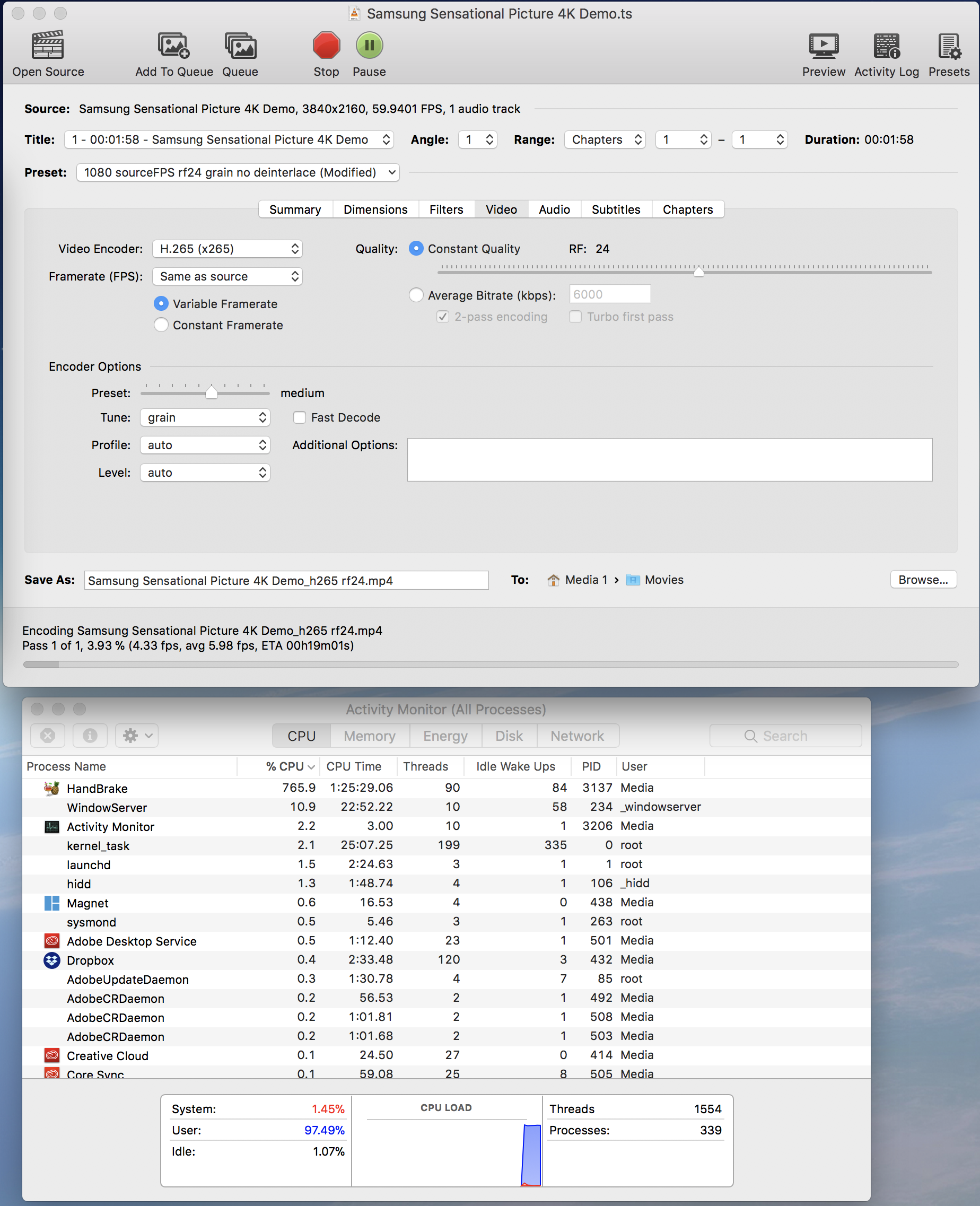
Task: Open the Range Chapters dropdown
Action: point(605,139)
